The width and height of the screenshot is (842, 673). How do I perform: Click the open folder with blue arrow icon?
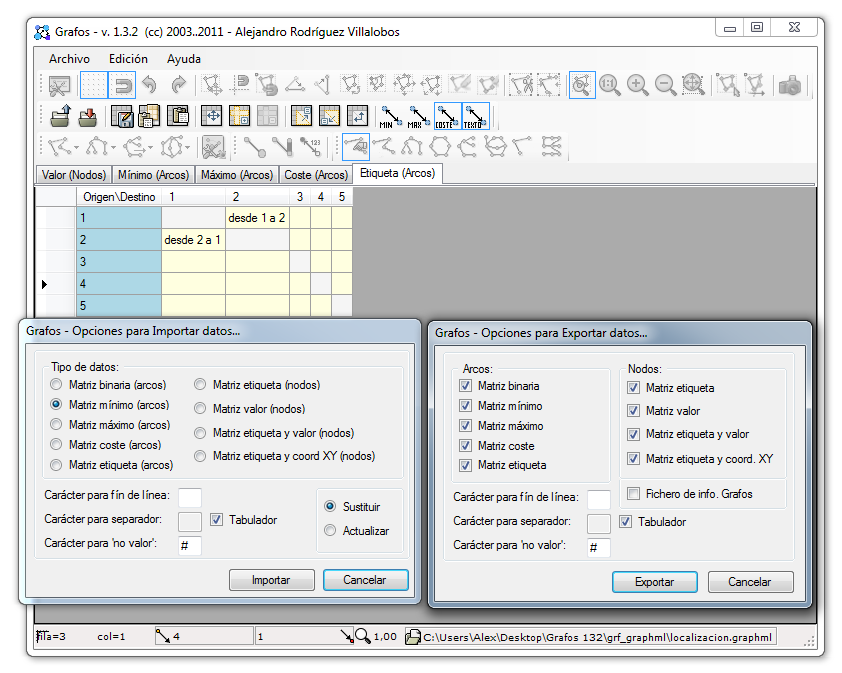(59, 117)
